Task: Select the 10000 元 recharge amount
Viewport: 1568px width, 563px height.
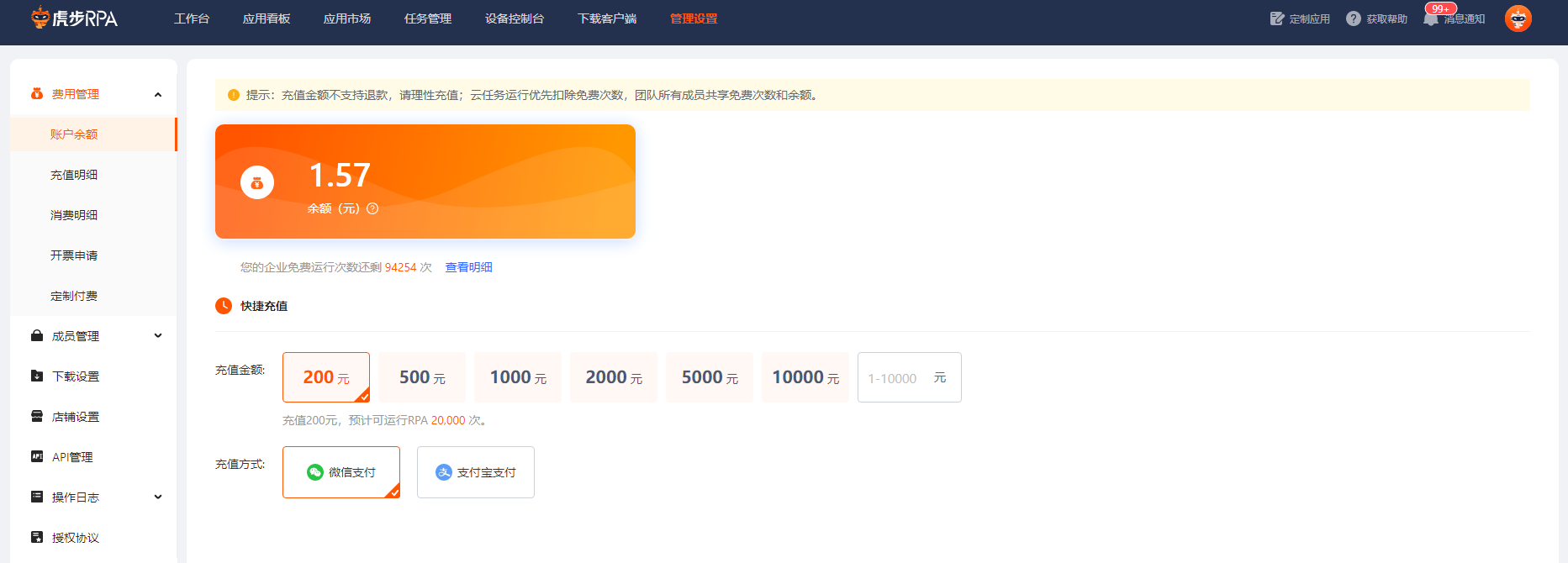Action: (805, 377)
